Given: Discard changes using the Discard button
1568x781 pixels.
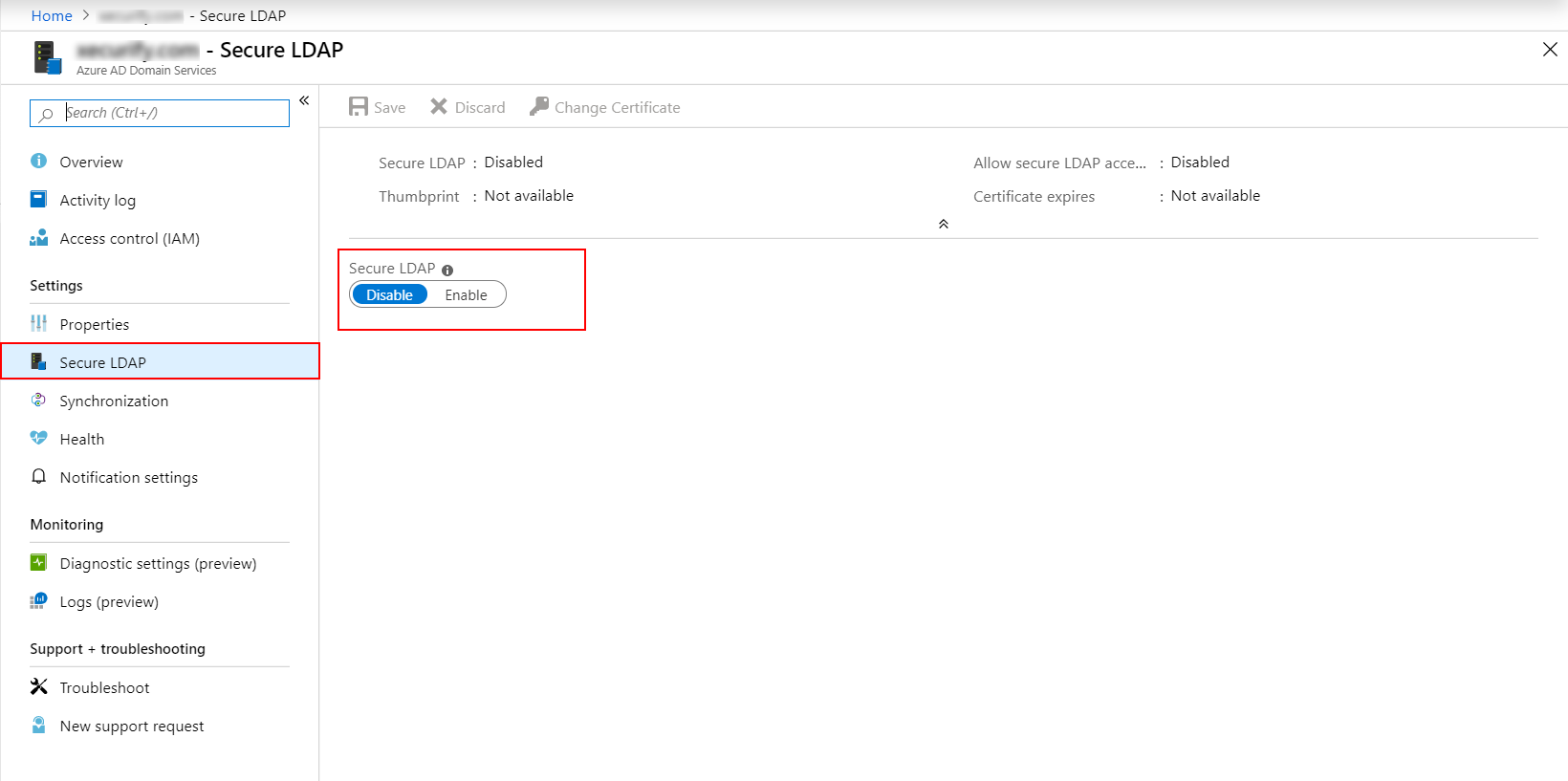Looking at the screenshot, I should tap(468, 107).
